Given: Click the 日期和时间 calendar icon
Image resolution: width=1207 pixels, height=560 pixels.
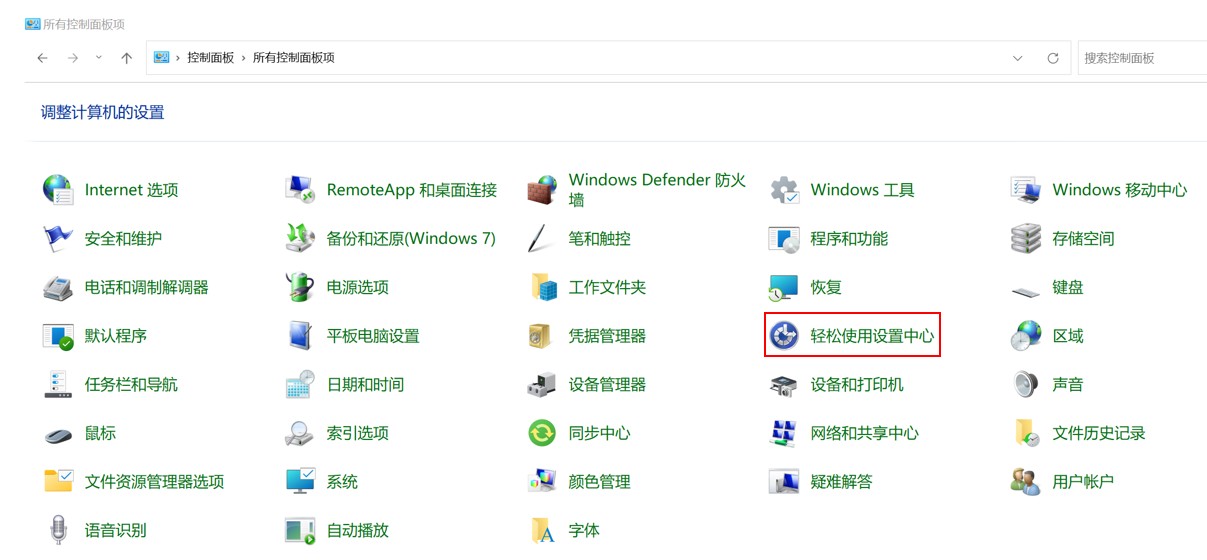Looking at the screenshot, I should [x=300, y=384].
